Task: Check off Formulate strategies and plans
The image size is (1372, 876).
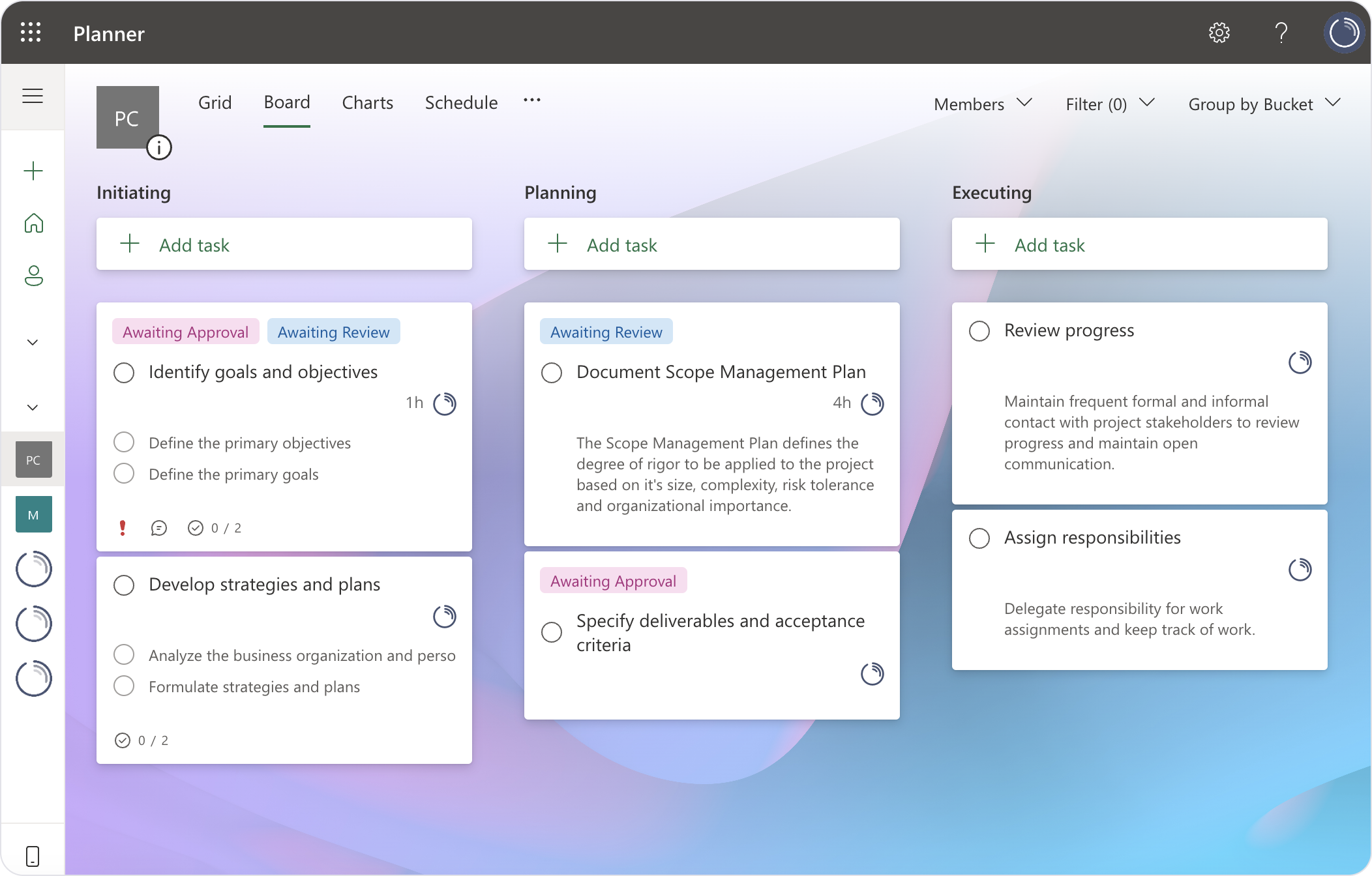Action: click(124, 686)
